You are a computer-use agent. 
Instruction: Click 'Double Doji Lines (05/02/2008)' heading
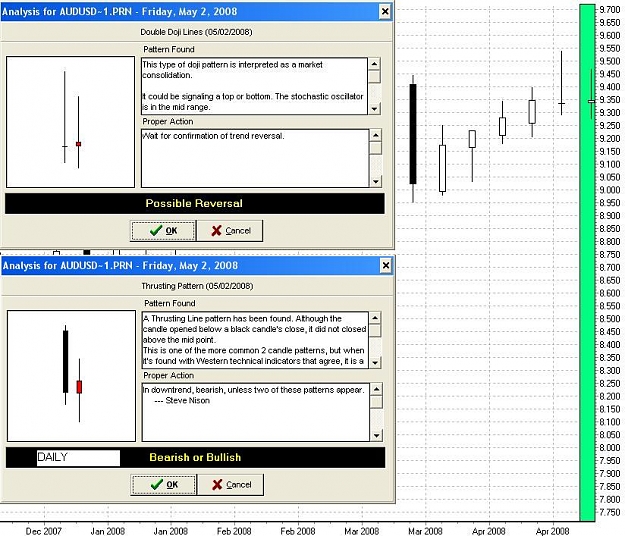[x=196, y=32]
